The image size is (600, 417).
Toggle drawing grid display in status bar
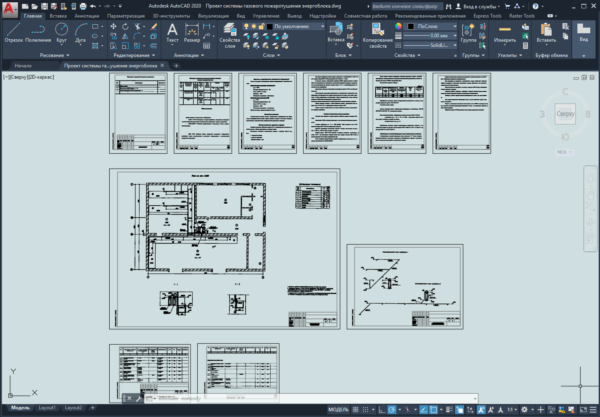[x=355, y=409]
